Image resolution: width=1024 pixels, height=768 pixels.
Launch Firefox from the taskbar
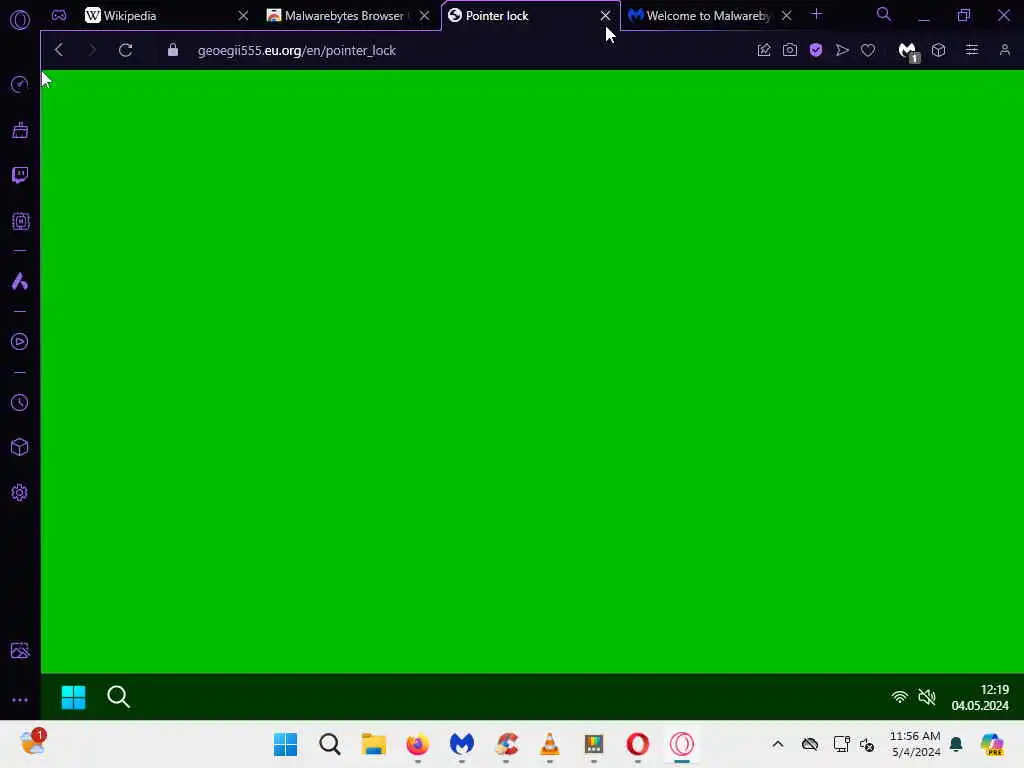point(417,744)
